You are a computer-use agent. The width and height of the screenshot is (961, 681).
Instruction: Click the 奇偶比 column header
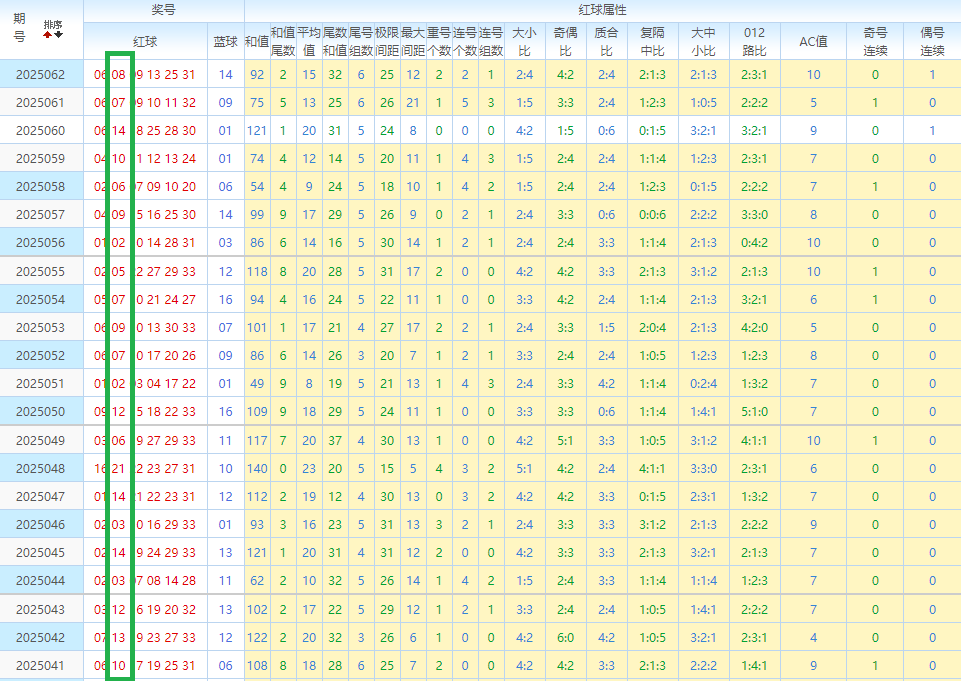pyautogui.click(x=565, y=42)
